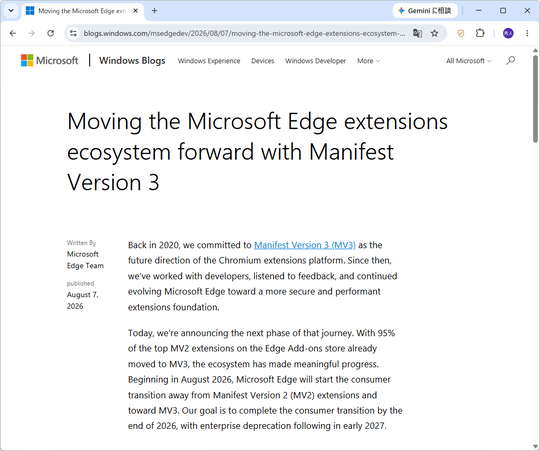Click the page vertical scrollbar thumb
Image resolution: width=540 pixels, height=451 pixels.
pos(535,99)
